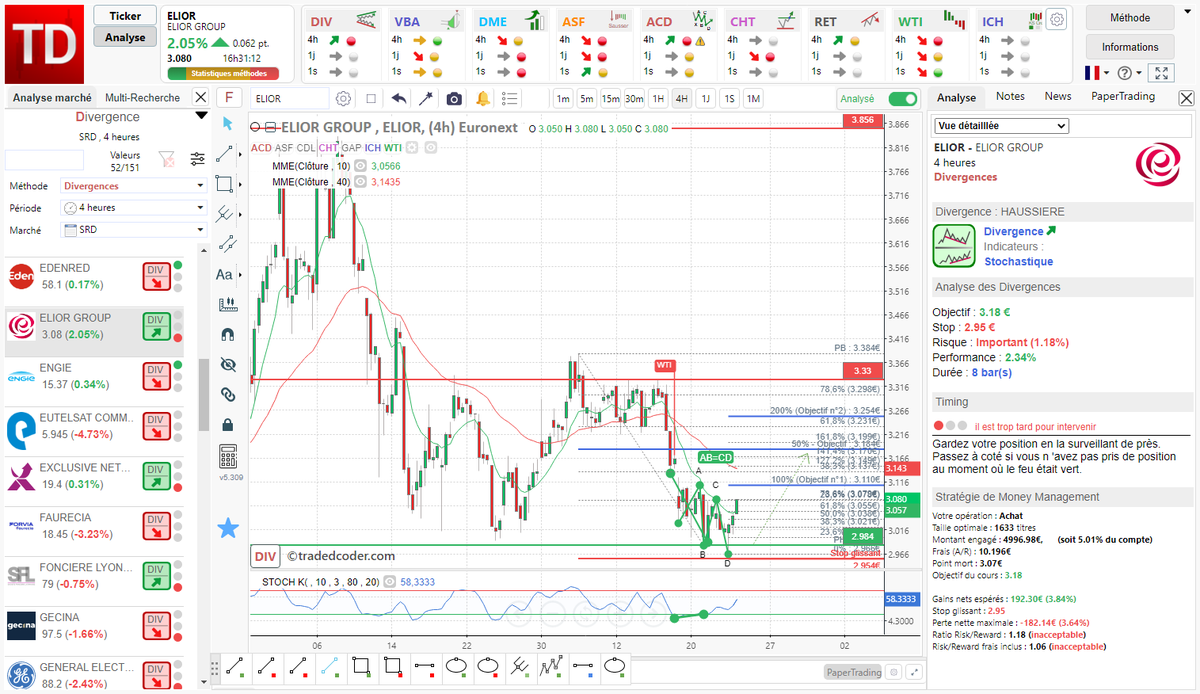Toggle visibility of STOCH K indicator
Image resolution: width=1200 pixels, height=694 pixels.
coord(389,580)
